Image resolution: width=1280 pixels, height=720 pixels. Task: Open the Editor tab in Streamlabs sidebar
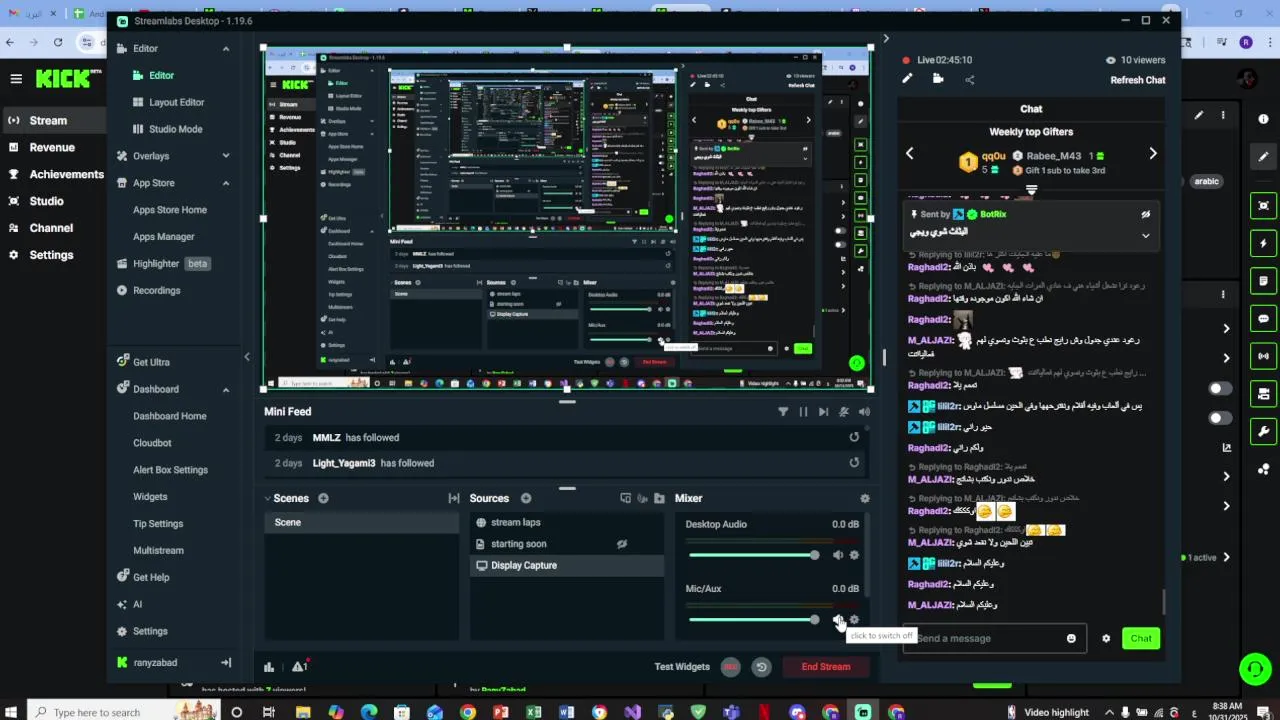(161, 75)
